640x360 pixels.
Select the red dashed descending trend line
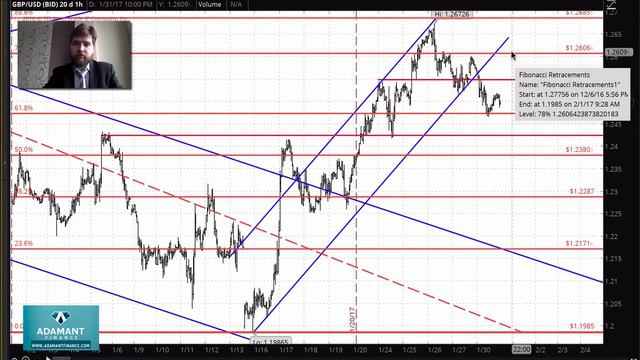point(265,232)
